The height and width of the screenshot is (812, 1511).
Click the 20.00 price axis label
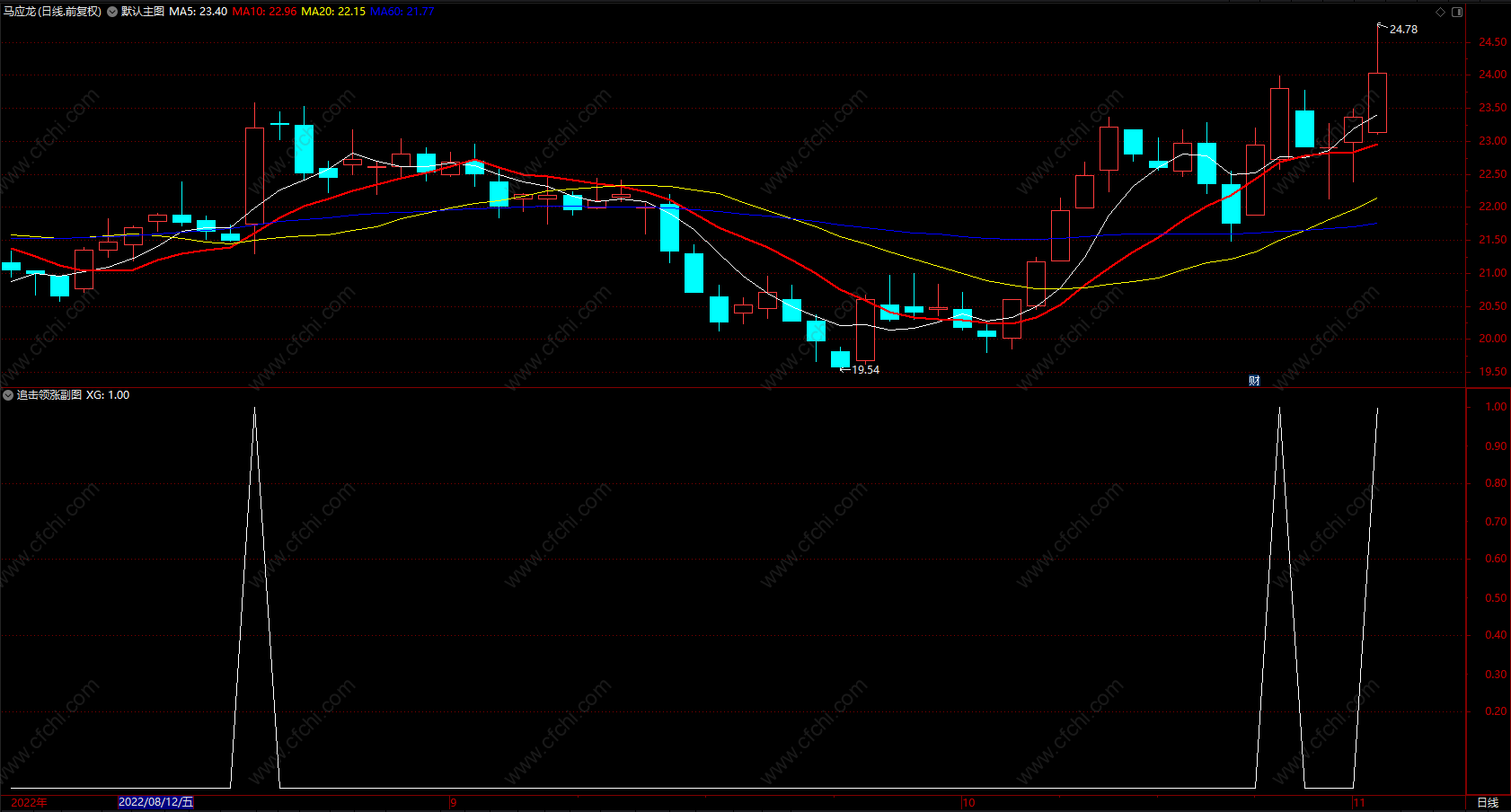pyautogui.click(x=1493, y=339)
